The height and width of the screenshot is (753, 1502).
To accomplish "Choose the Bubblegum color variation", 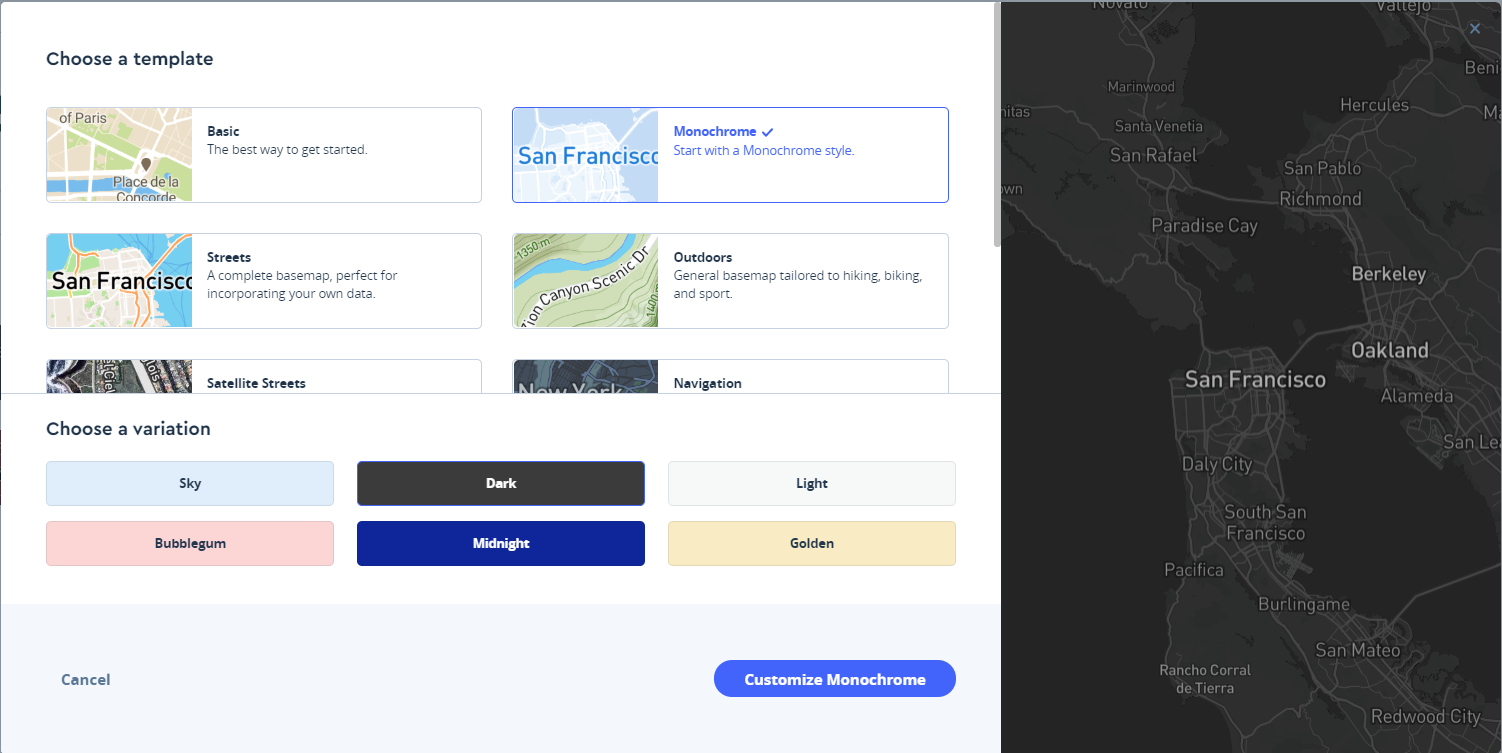I will pyautogui.click(x=189, y=543).
